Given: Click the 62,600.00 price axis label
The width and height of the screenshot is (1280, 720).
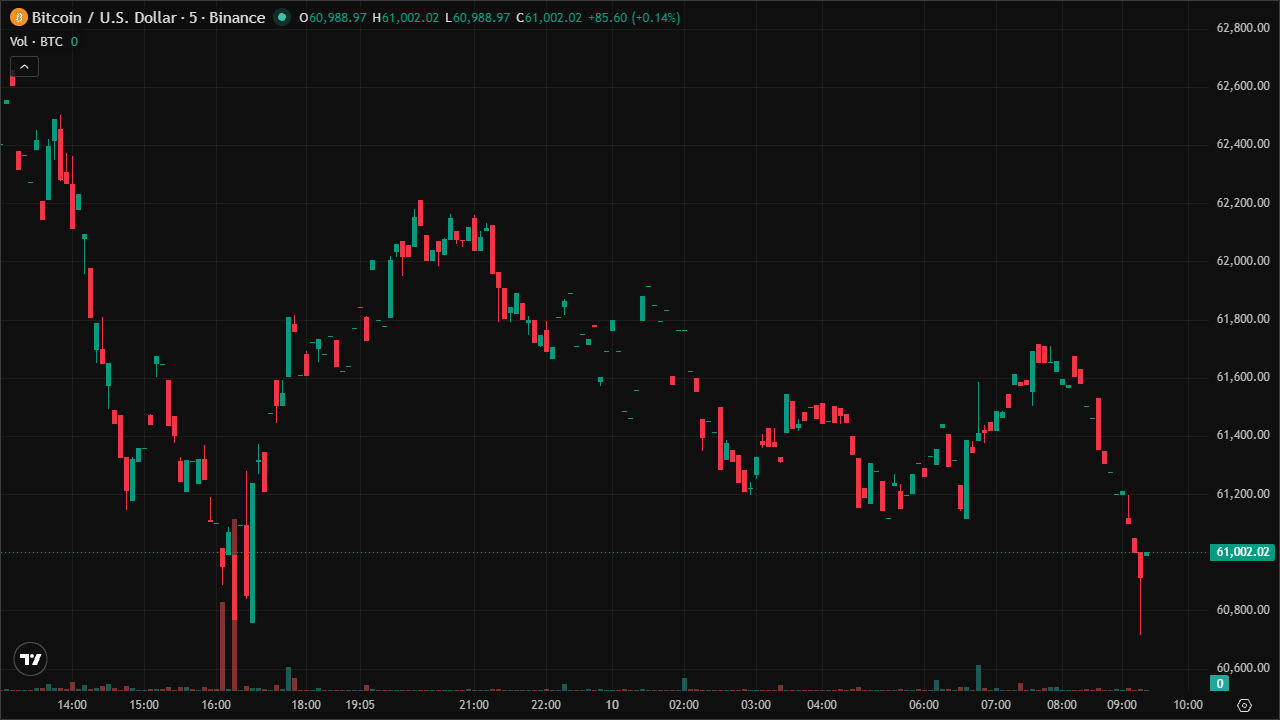Looking at the screenshot, I should click(x=1243, y=86).
